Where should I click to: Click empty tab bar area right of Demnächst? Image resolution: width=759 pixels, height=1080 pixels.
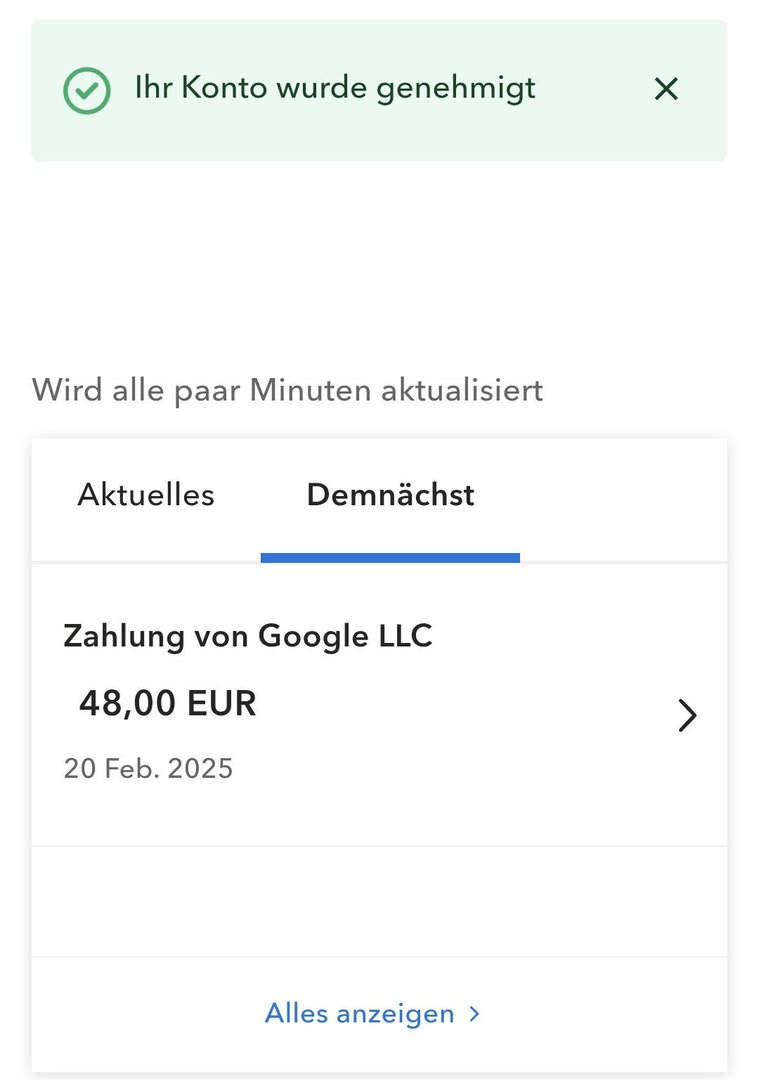(620, 497)
